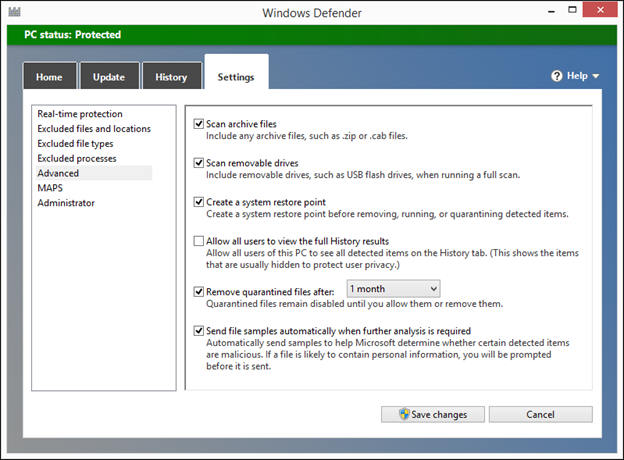This screenshot has height=460, width=624.
Task: Disable Create a system restore point checkbox
Action: 199,202
